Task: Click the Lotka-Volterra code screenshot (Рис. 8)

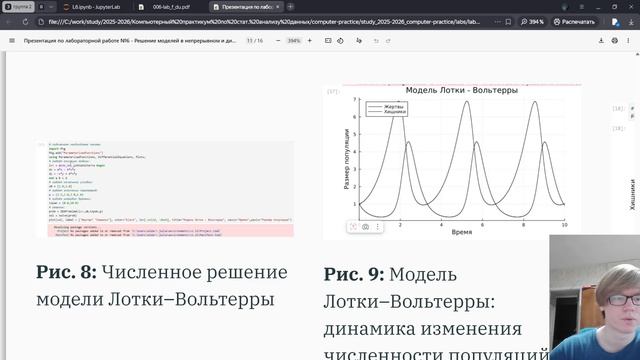Action: [x=165, y=189]
